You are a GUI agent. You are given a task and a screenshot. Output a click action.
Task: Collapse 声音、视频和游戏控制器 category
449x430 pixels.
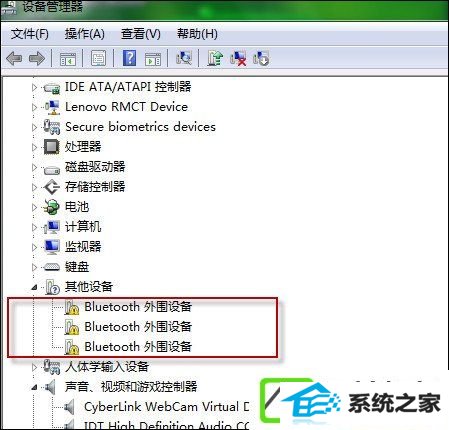point(34,387)
